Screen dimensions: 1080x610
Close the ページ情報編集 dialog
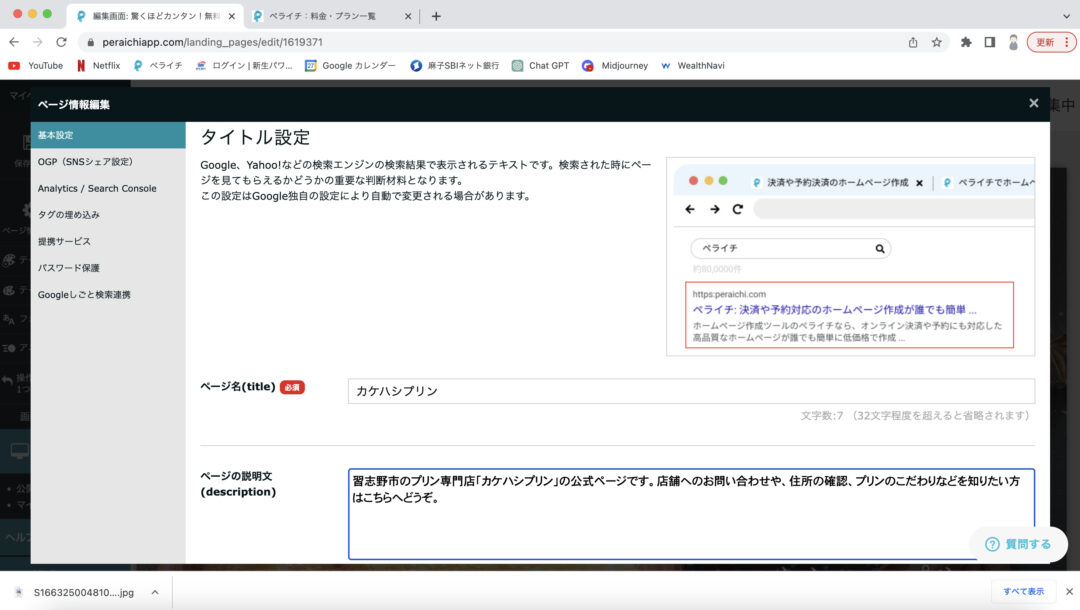1033,103
